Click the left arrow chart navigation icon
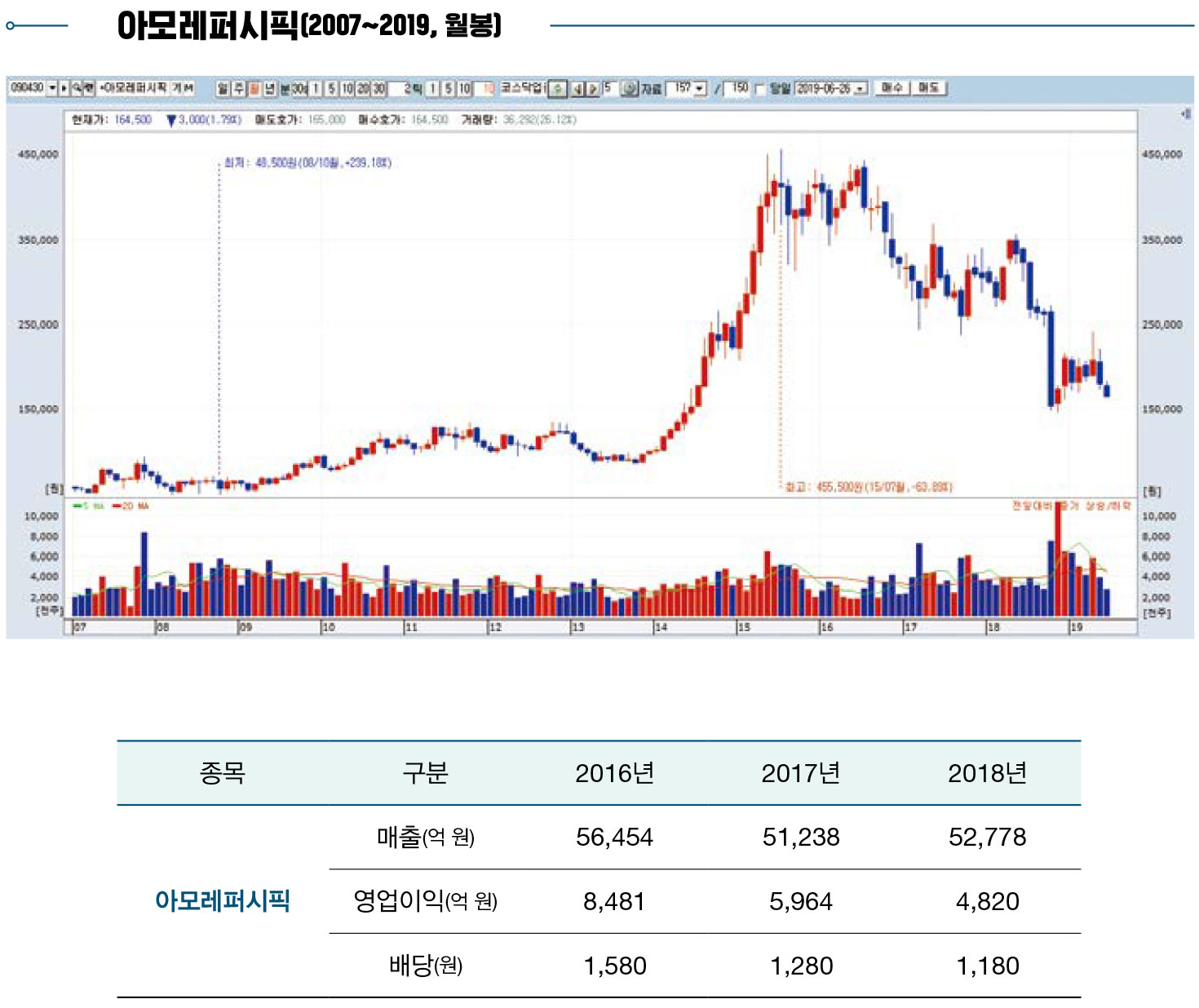1199x1008 pixels. point(577,88)
